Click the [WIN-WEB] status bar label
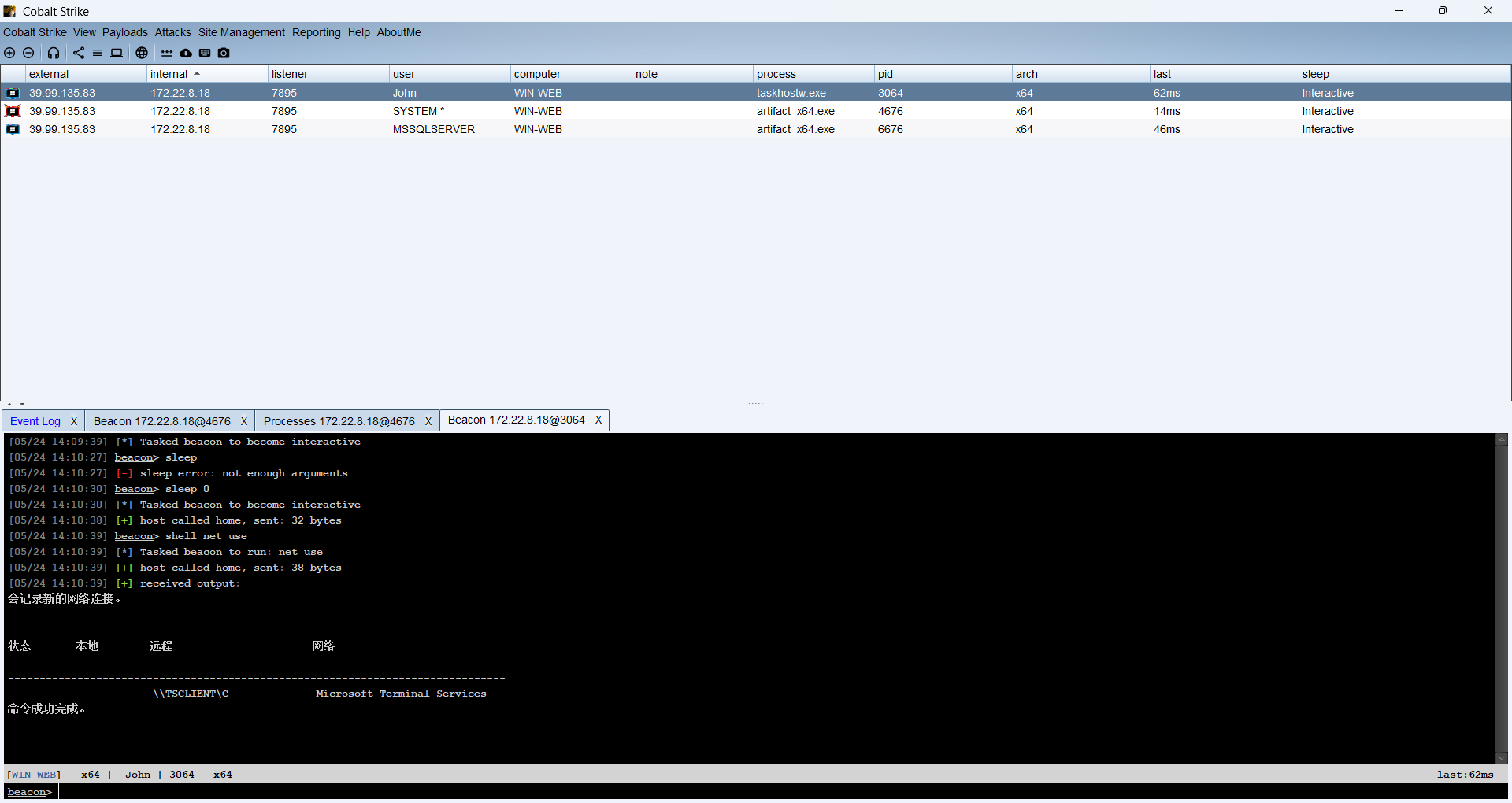Image resolution: width=1512 pixels, height=803 pixels. [34, 775]
